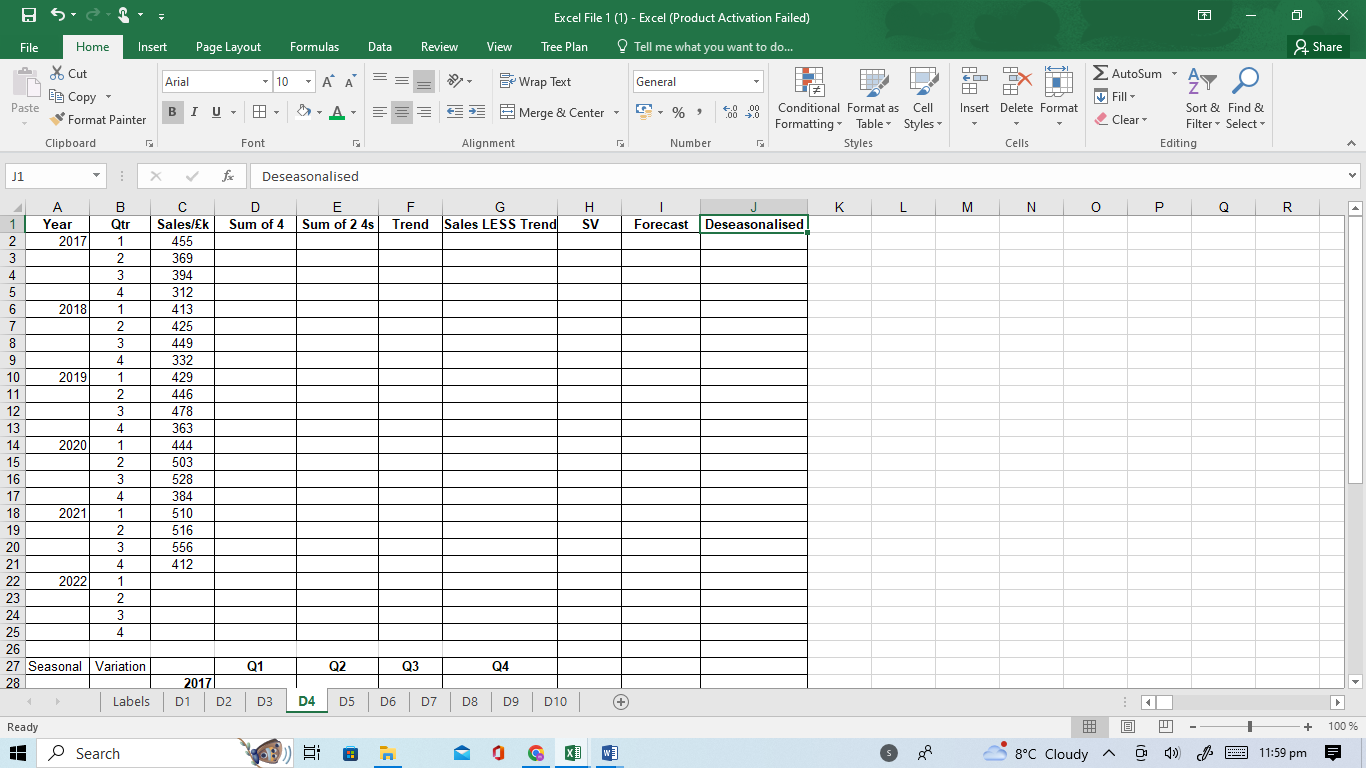The image size is (1366, 768).
Task: Expand the Merge & Center dropdown arrow
Action: pyautogui.click(x=616, y=113)
